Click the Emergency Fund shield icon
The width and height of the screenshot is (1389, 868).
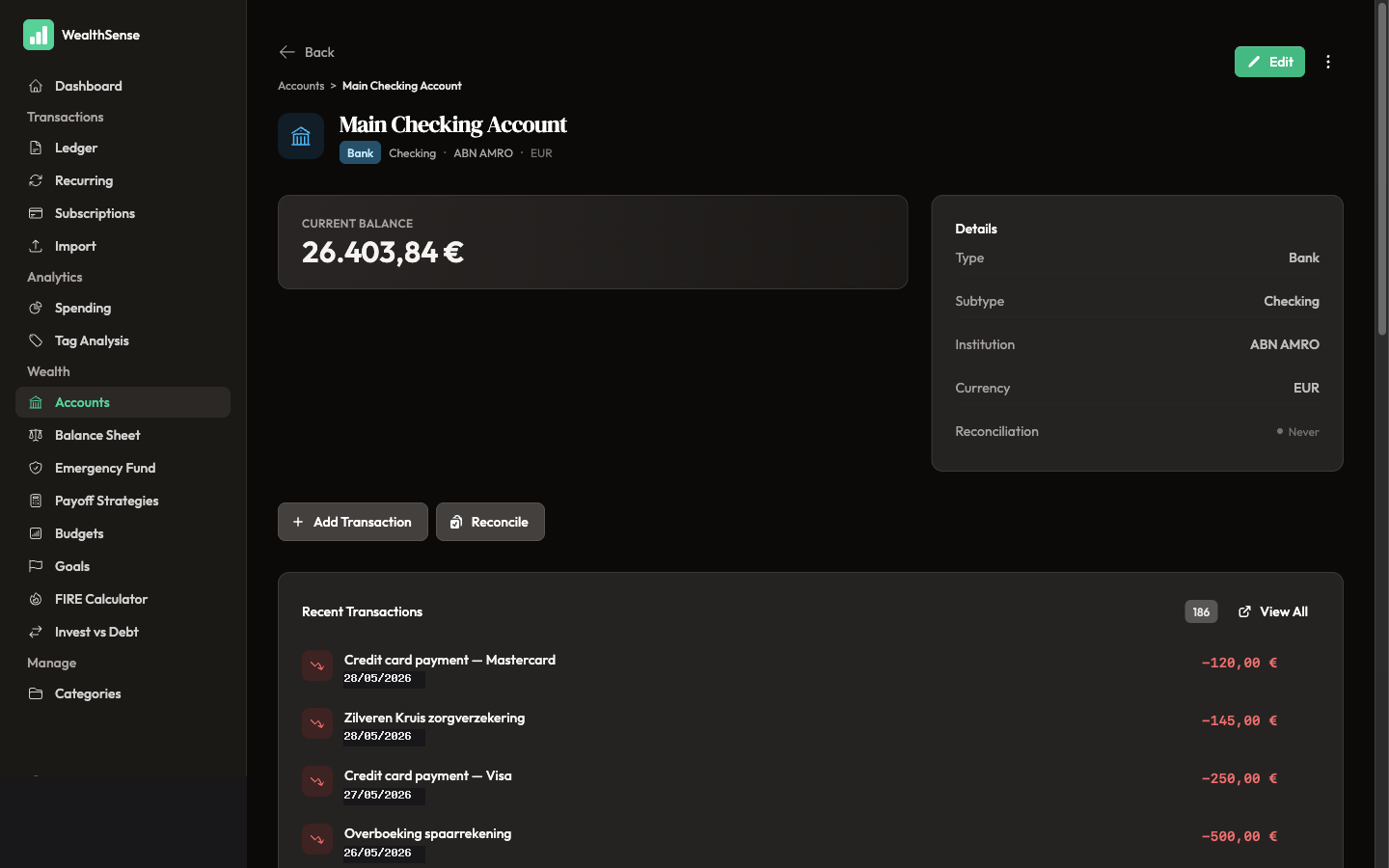point(36,468)
